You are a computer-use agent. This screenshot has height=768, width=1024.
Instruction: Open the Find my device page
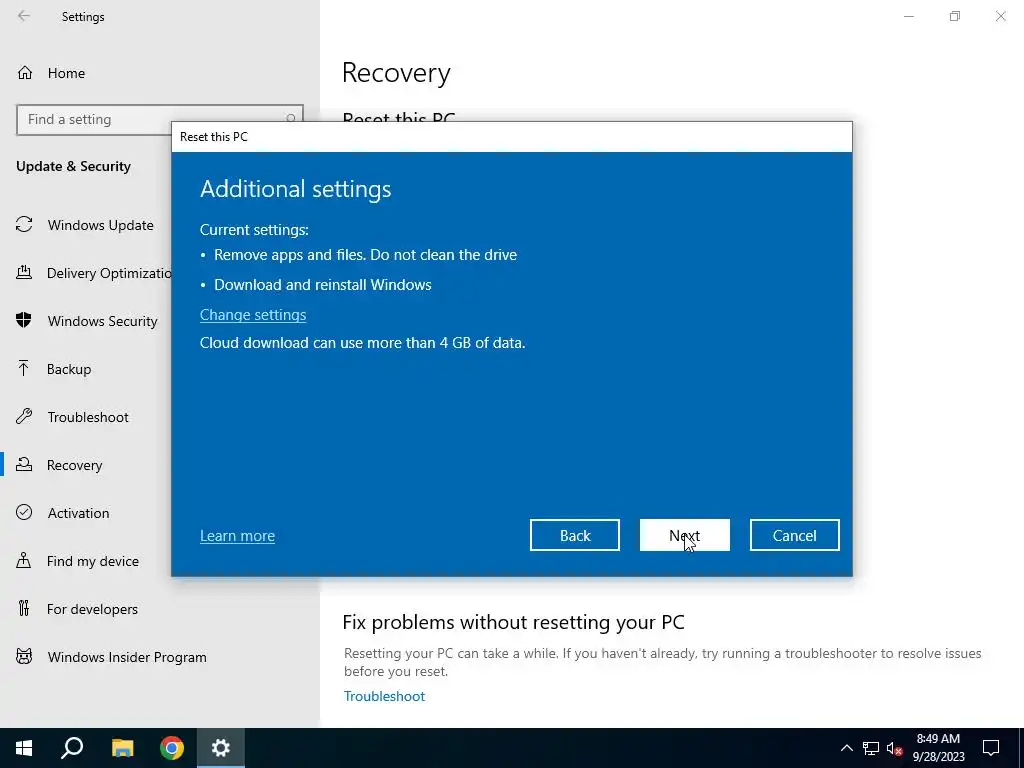[93, 561]
